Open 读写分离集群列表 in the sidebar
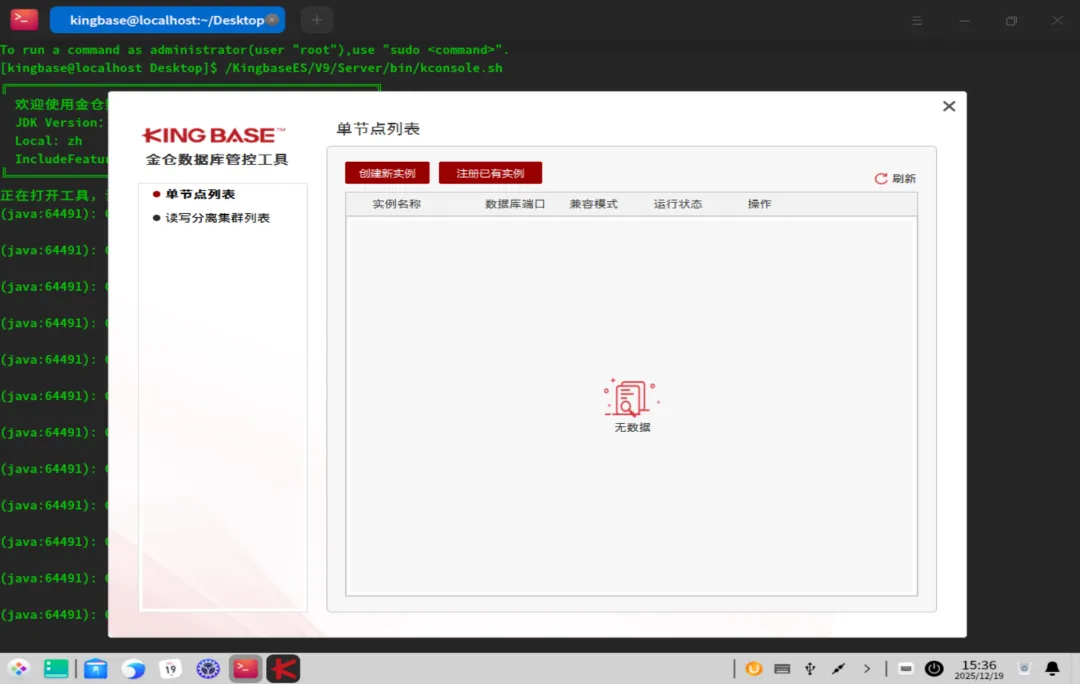 [x=217, y=218]
